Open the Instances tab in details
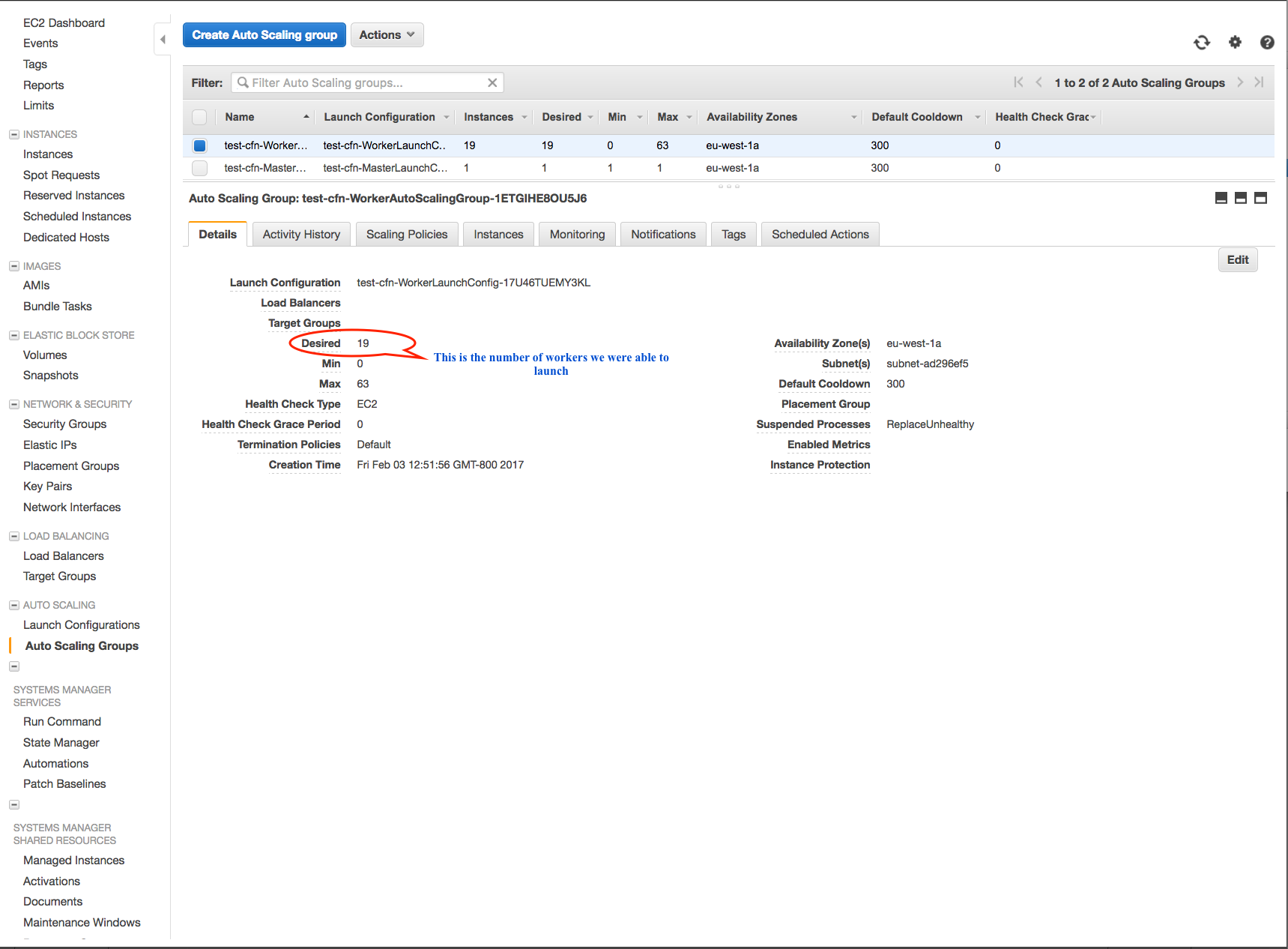Image resolution: width=1288 pixels, height=949 pixels. [x=498, y=234]
